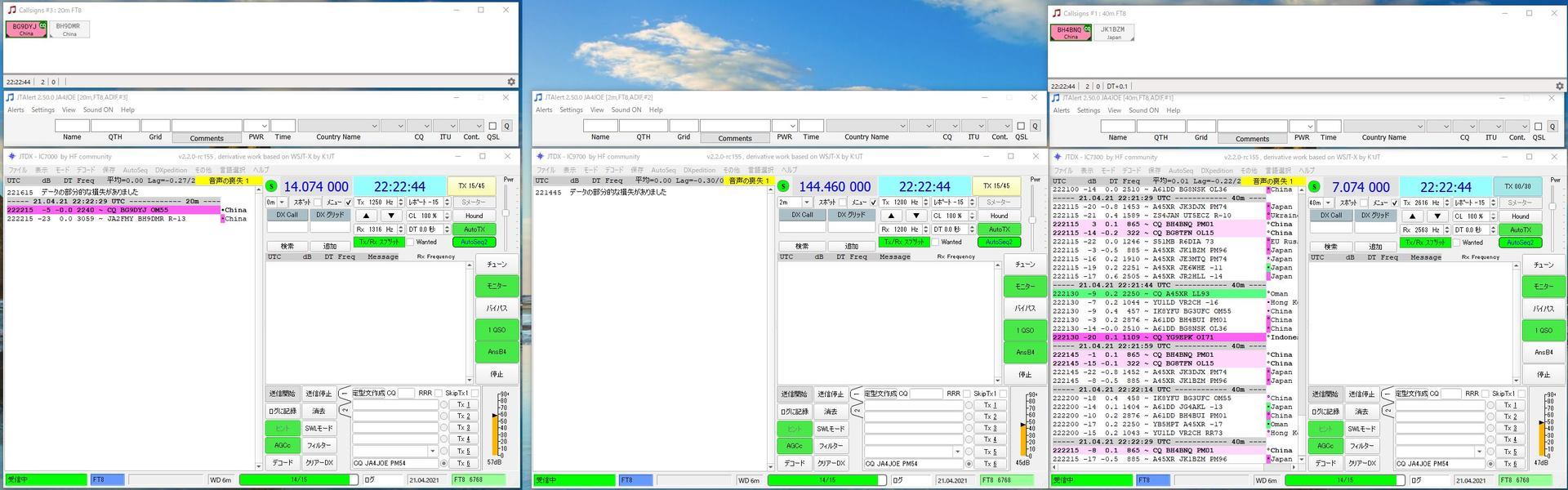Click green S indicator in JTDX IC7000 window
This screenshot has height=490, width=1568.
point(271,186)
